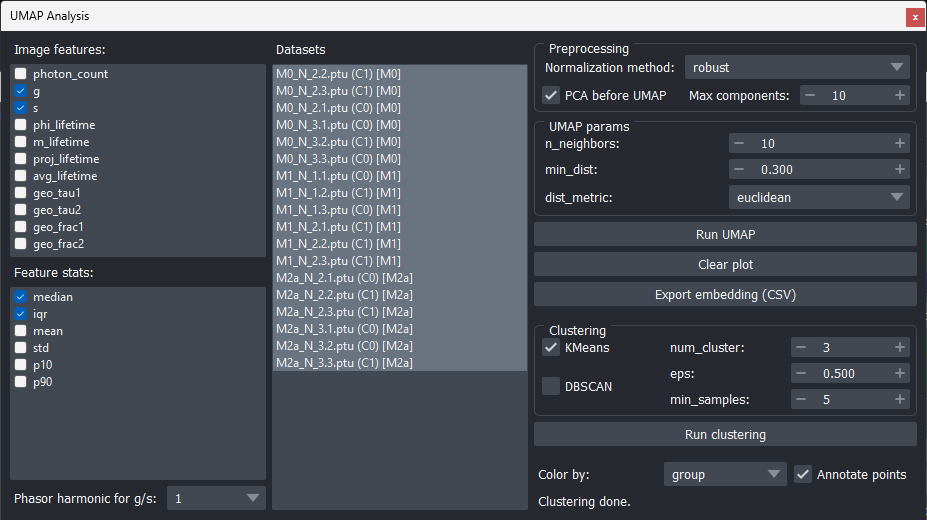Increase min_dist with plus button
This screenshot has height=520, width=927.
point(899,170)
